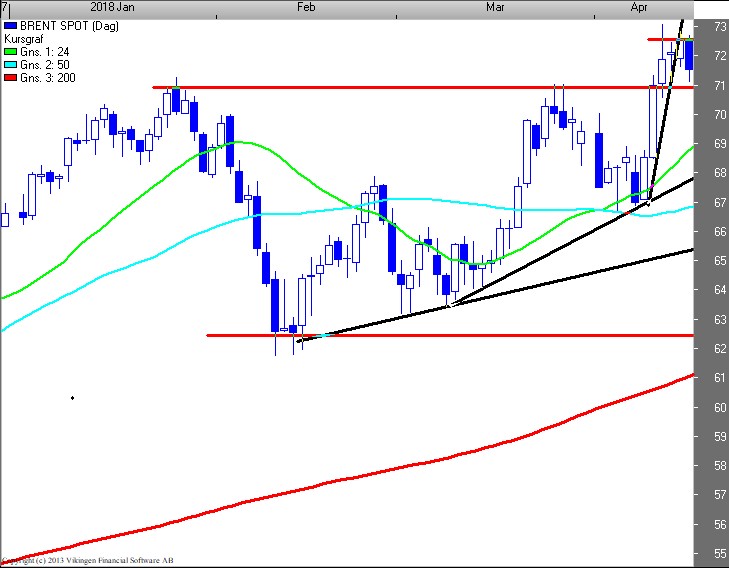
Task: Click the BRENT SPOT (Dag) title text
Action: click(x=62, y=26)
